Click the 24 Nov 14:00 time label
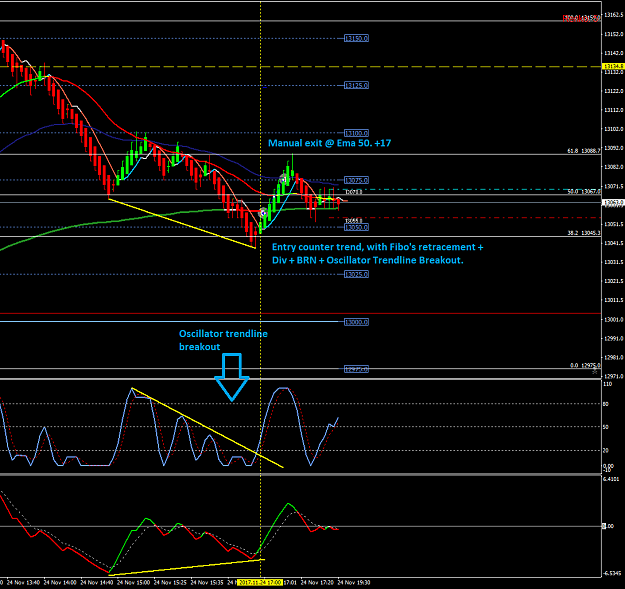The image size is (625, 589). click(60, 583)
